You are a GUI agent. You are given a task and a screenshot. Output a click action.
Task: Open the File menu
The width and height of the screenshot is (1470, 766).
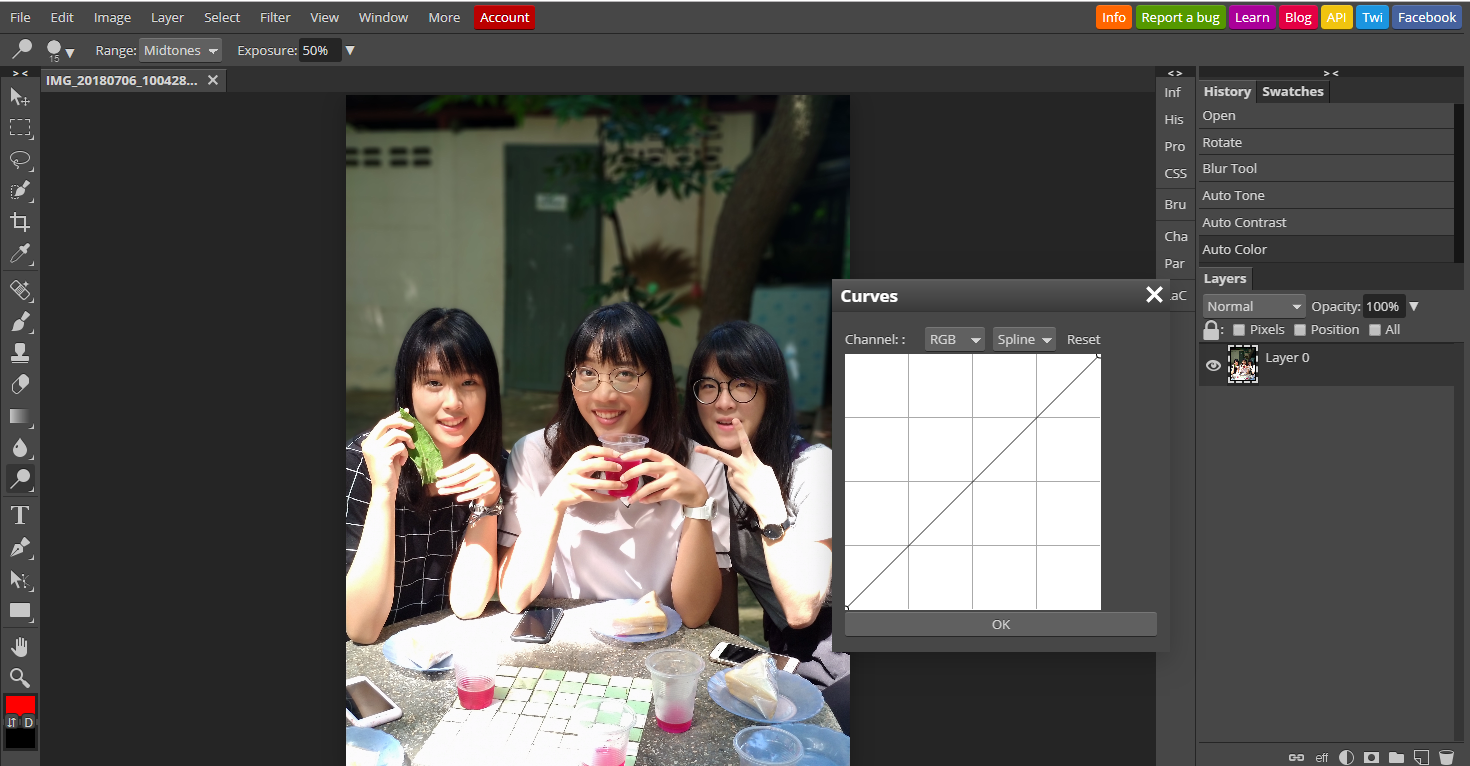pos(20,17)
